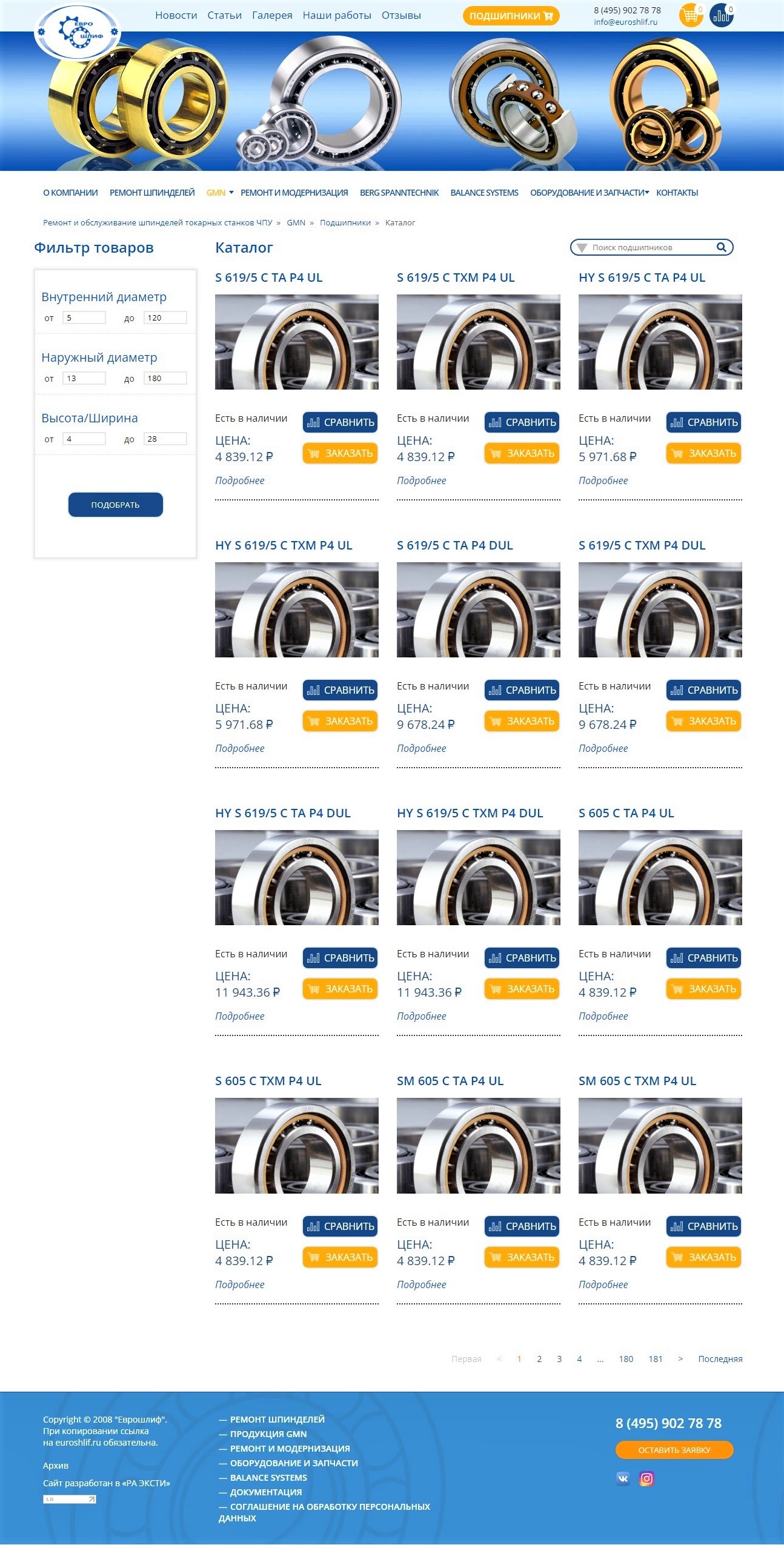Click the counter badge in footer
The width and height of the screenshot is (784, 1545).
coord(69,1499)
